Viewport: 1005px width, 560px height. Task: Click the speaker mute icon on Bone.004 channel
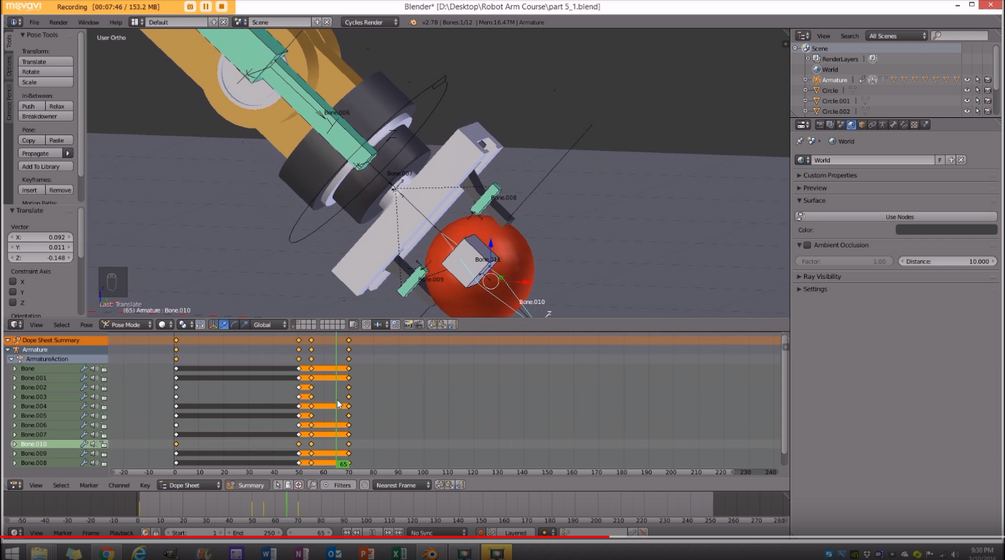(x=94, y=406)
